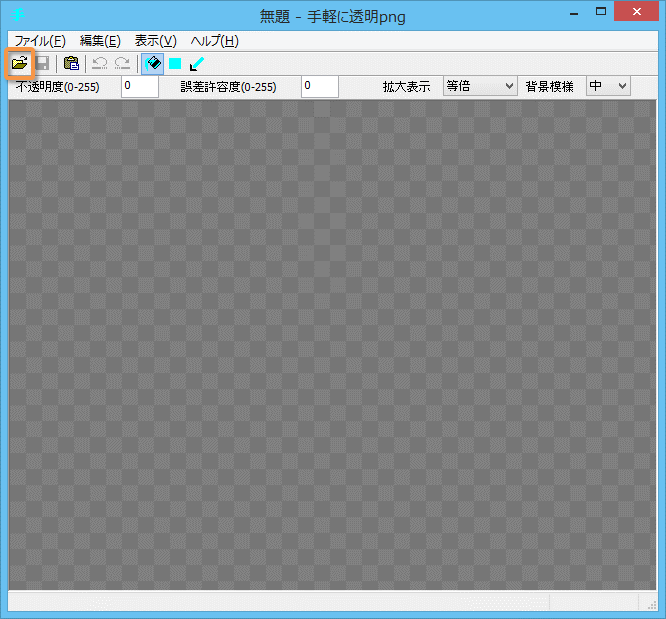The width and height of the screenshot is (666, 619).
Task: Click the app icon in title bar
Action: pyautogui.click(x=17, y=15)
